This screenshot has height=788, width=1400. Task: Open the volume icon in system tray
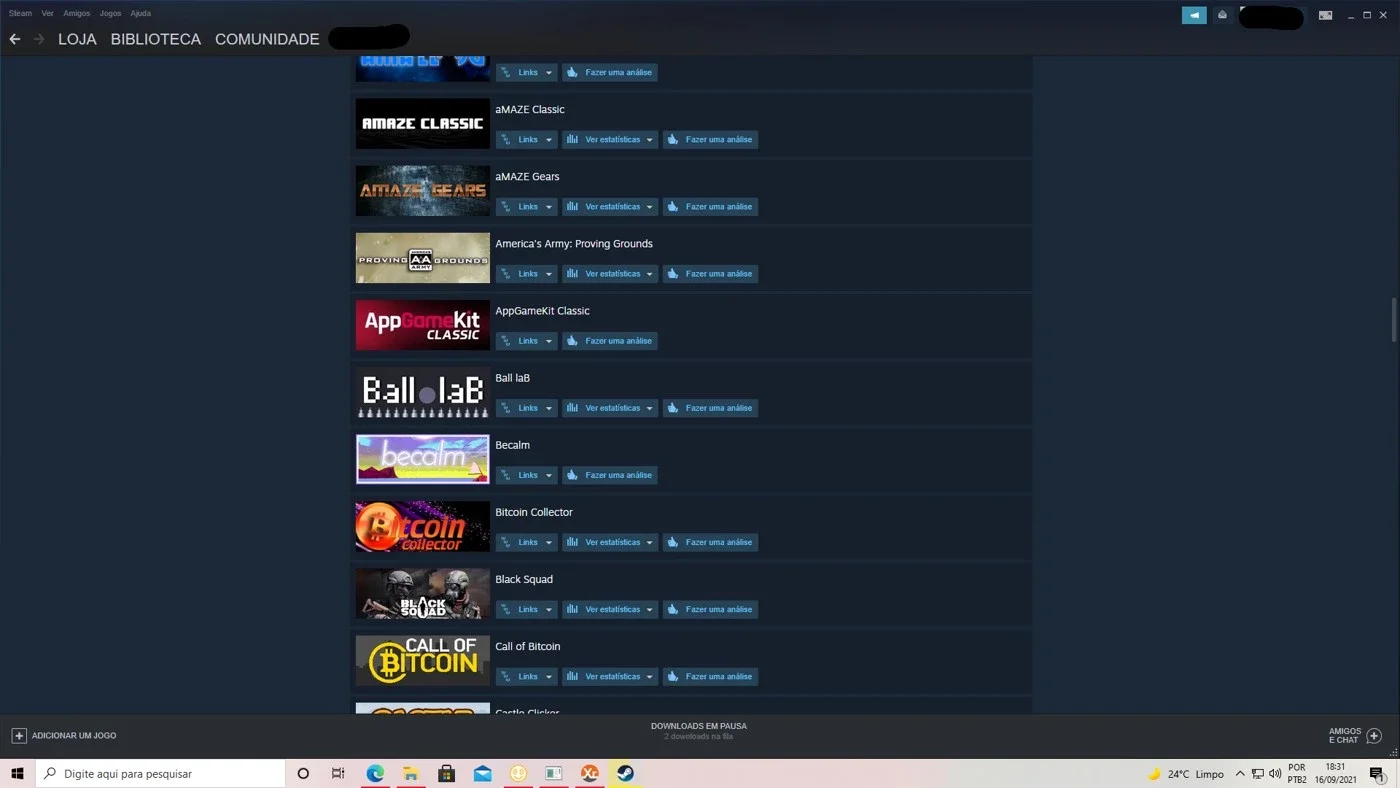coord(1275,774)
